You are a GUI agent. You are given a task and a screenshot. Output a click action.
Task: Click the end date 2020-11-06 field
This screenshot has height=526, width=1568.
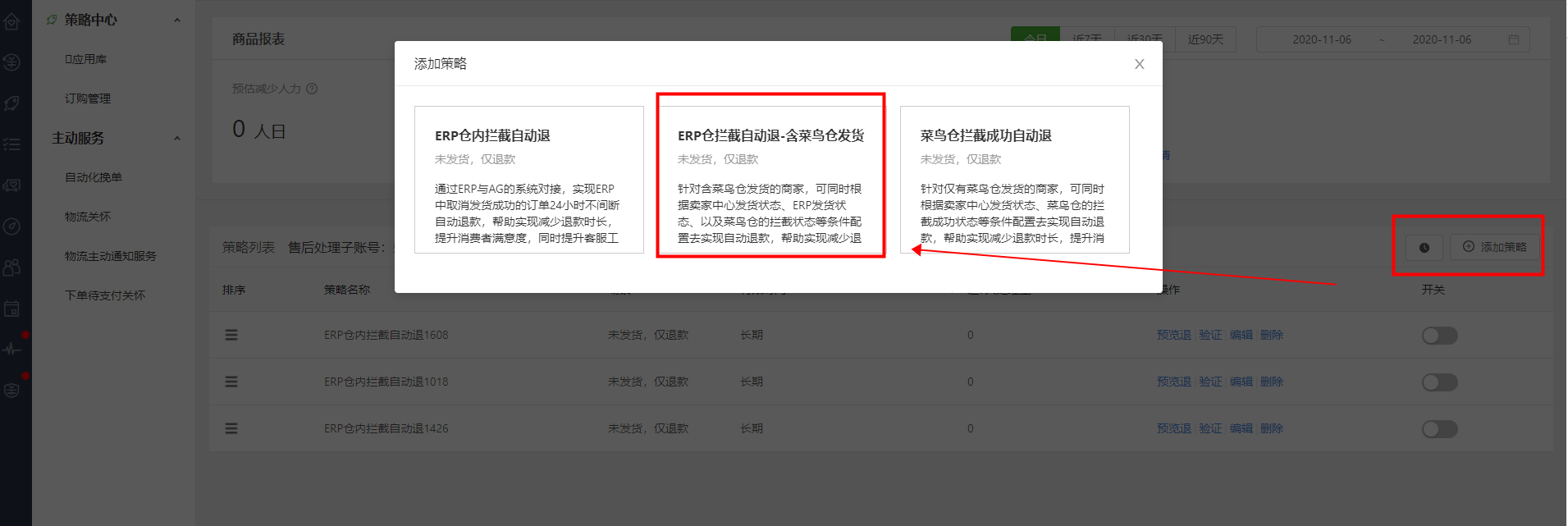[1442, 39]
